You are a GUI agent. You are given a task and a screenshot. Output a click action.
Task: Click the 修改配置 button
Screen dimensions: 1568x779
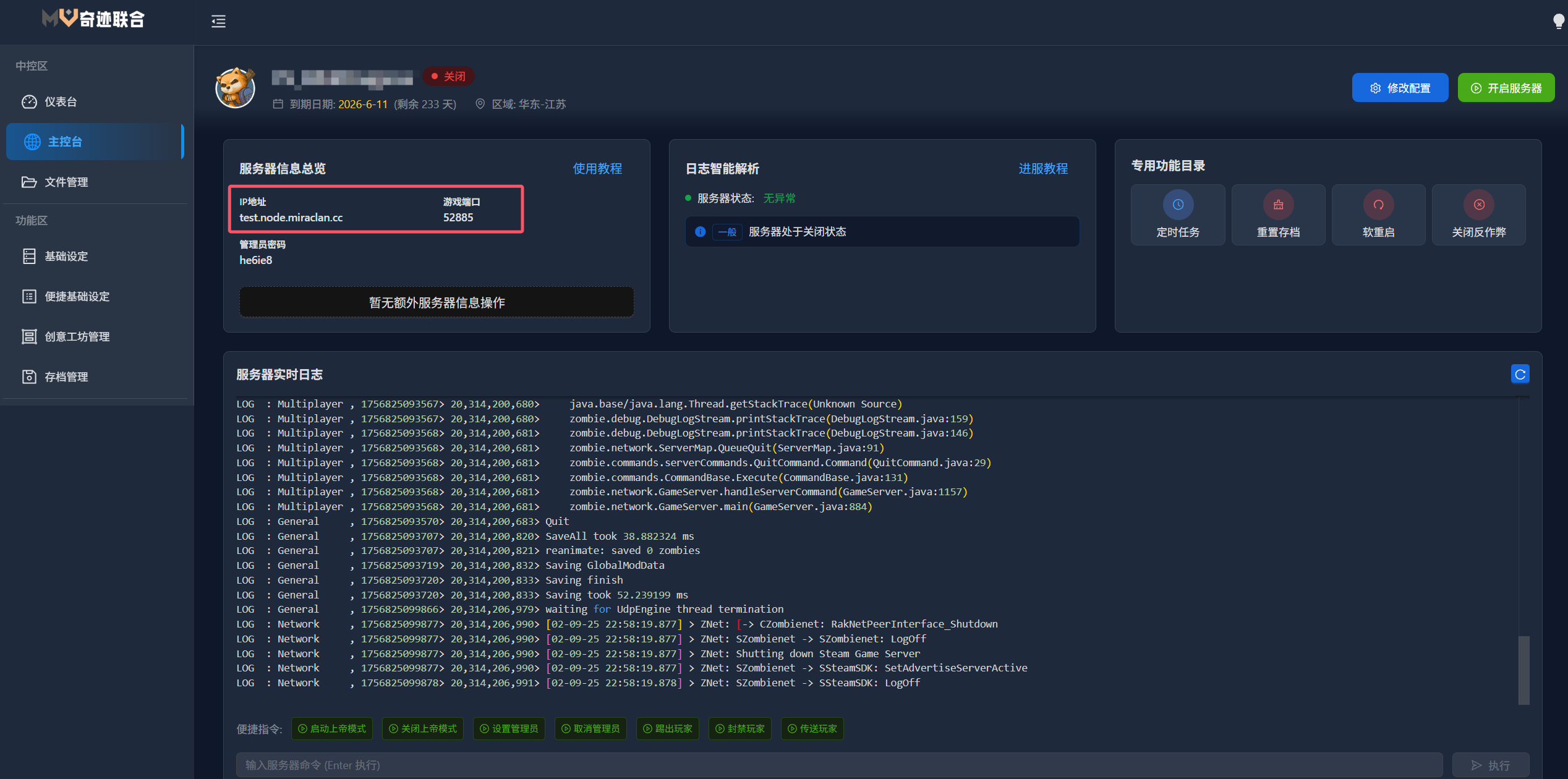pyautogui.click(x=1400, y=88)
